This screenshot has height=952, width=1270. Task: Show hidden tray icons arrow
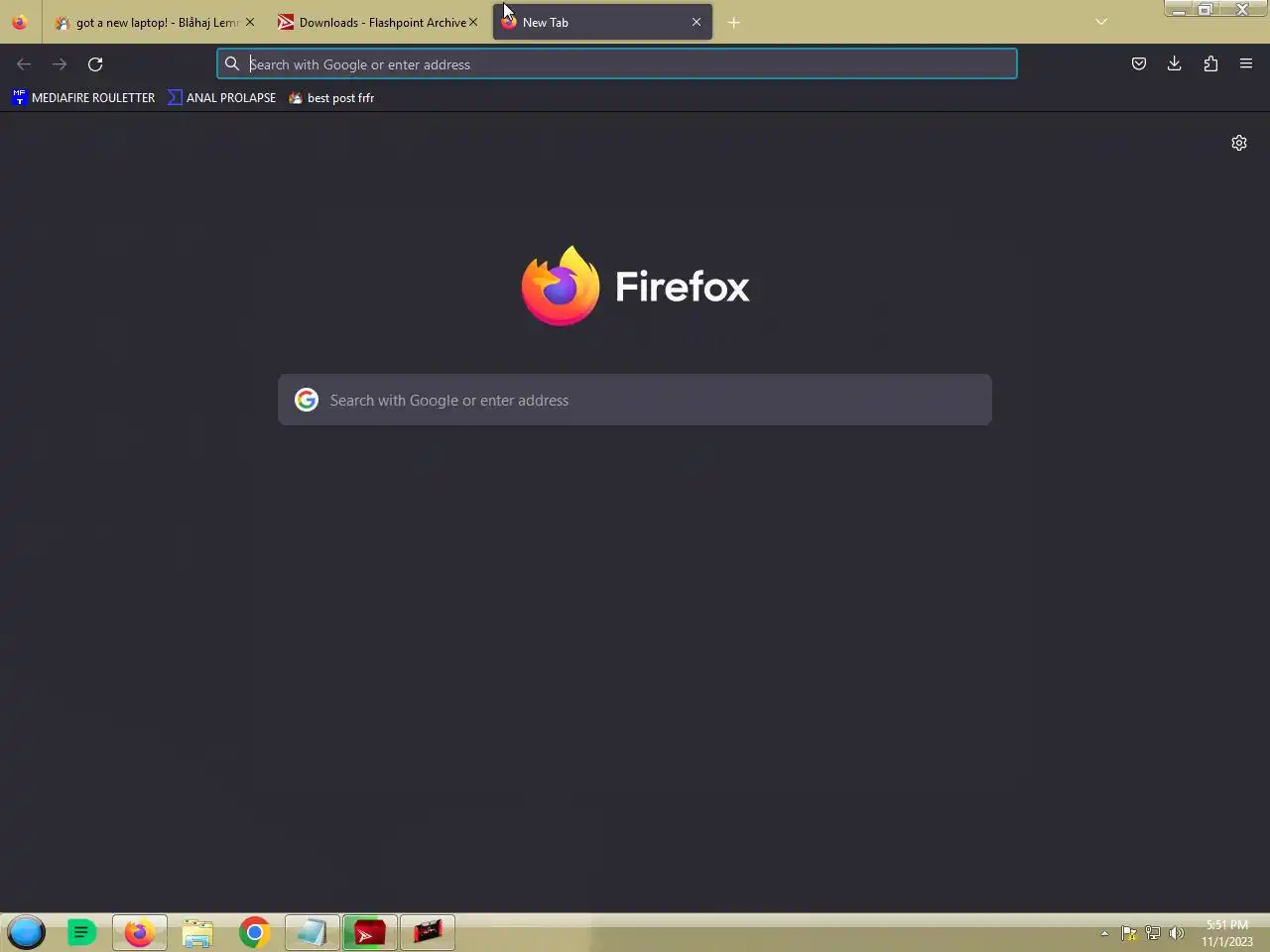[1104, 933]
